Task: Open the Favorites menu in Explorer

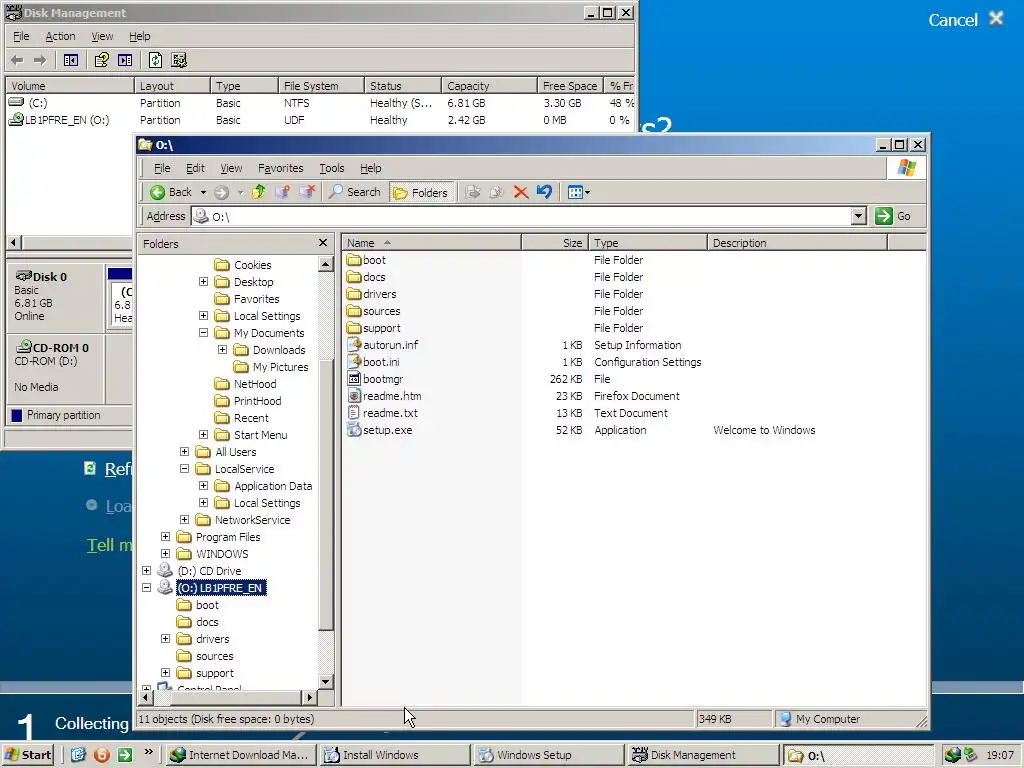Action: (x=280, y=168)
